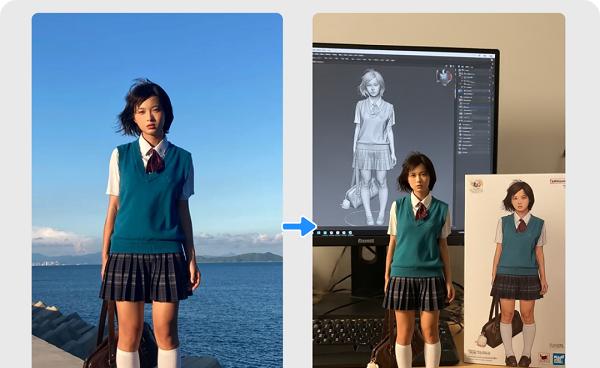This screenshot has height=368, width=600.
Task: Click the round logo on the figure box
Action: point(476,185)
